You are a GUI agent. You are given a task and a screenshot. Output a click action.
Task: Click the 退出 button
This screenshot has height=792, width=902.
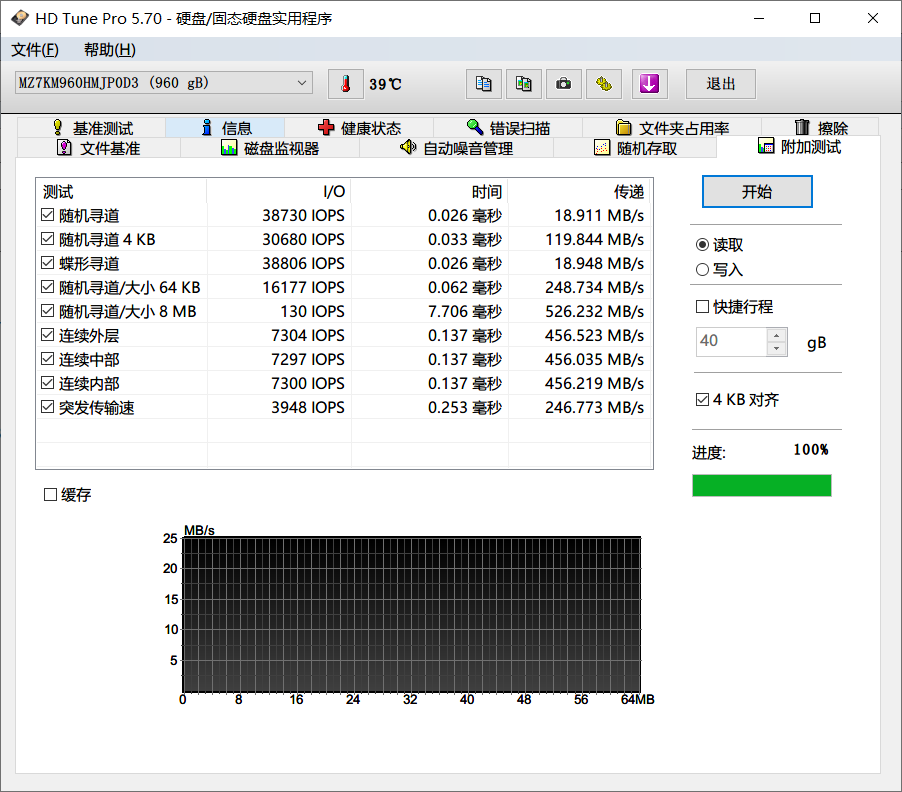[721, 84]
